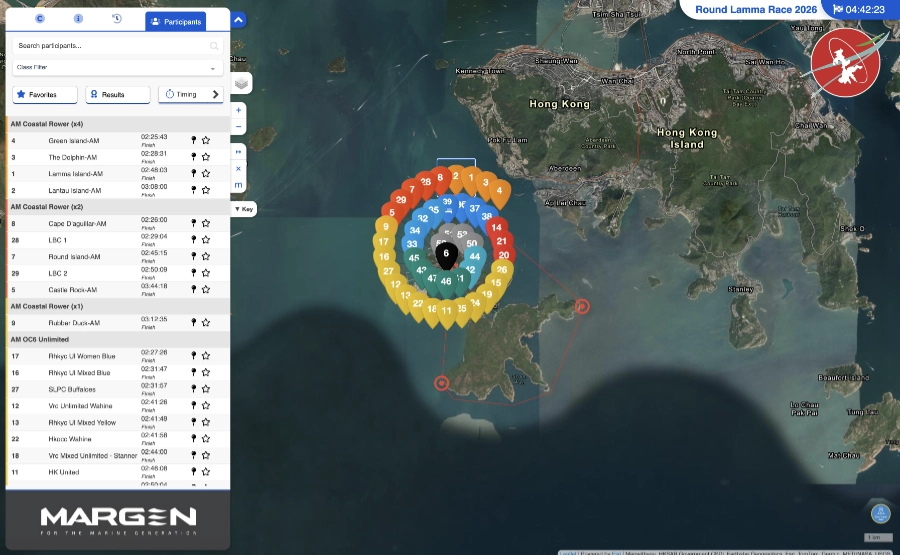Locate Cape D'aguilar-AM with pin icon
This screenshot has width=900, height=555.
tap(193, 223)
